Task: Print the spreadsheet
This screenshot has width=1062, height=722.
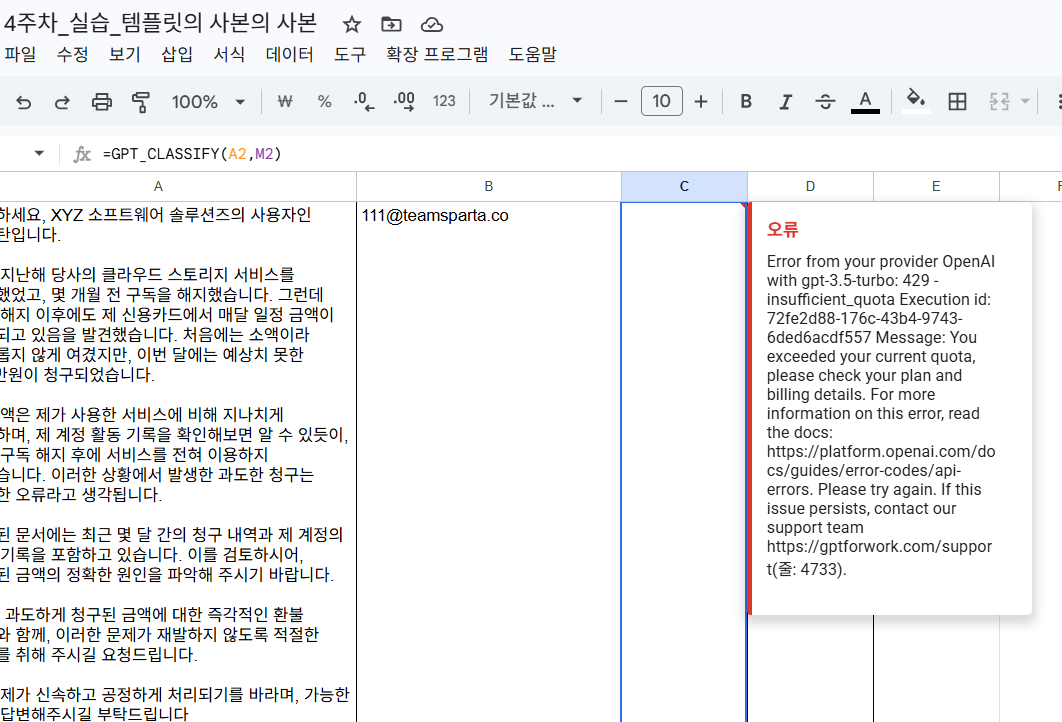Action: point(102,102)
